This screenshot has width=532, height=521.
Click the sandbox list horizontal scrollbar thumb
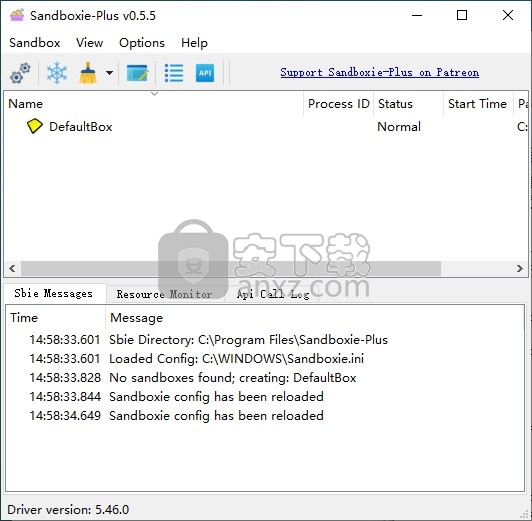tap(231, 269)
